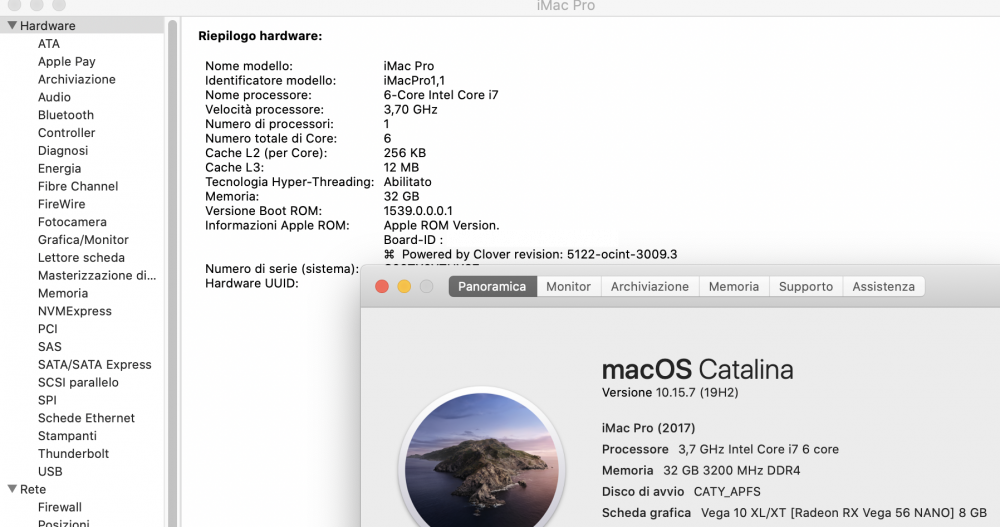Click the 12 MB Cache L3 value
Viewport: 1000px width, 527px height.
[x=401, y=167]
